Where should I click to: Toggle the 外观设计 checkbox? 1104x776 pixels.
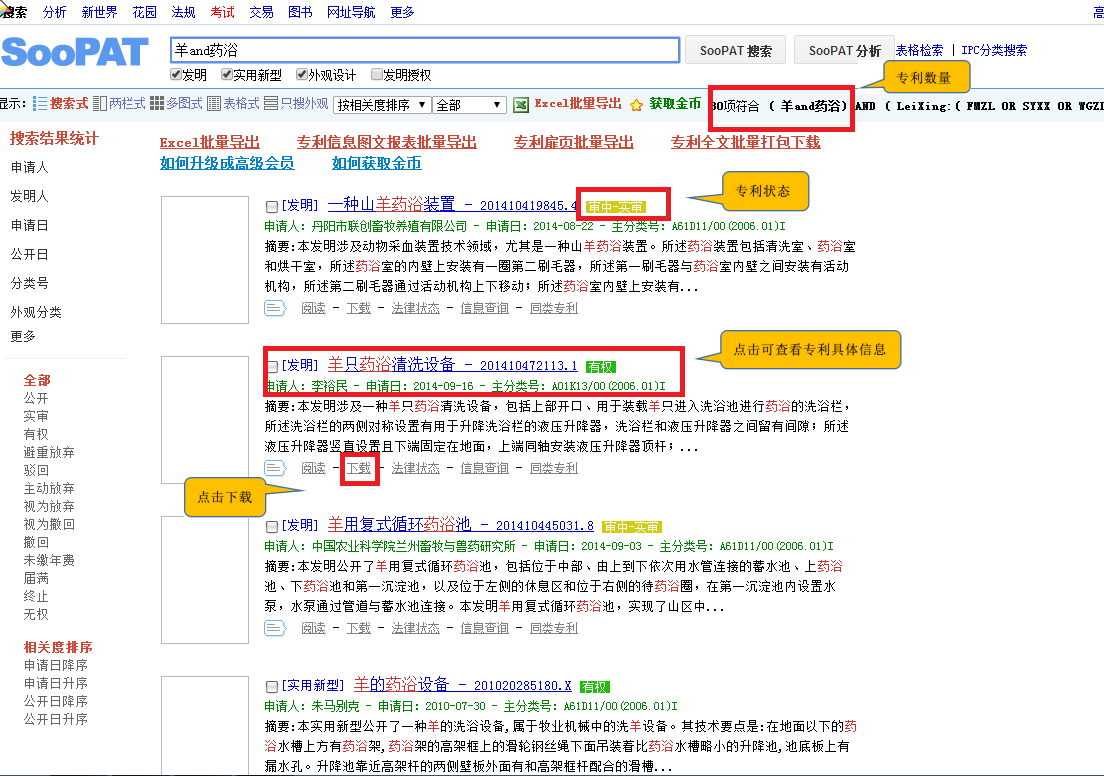302,75
